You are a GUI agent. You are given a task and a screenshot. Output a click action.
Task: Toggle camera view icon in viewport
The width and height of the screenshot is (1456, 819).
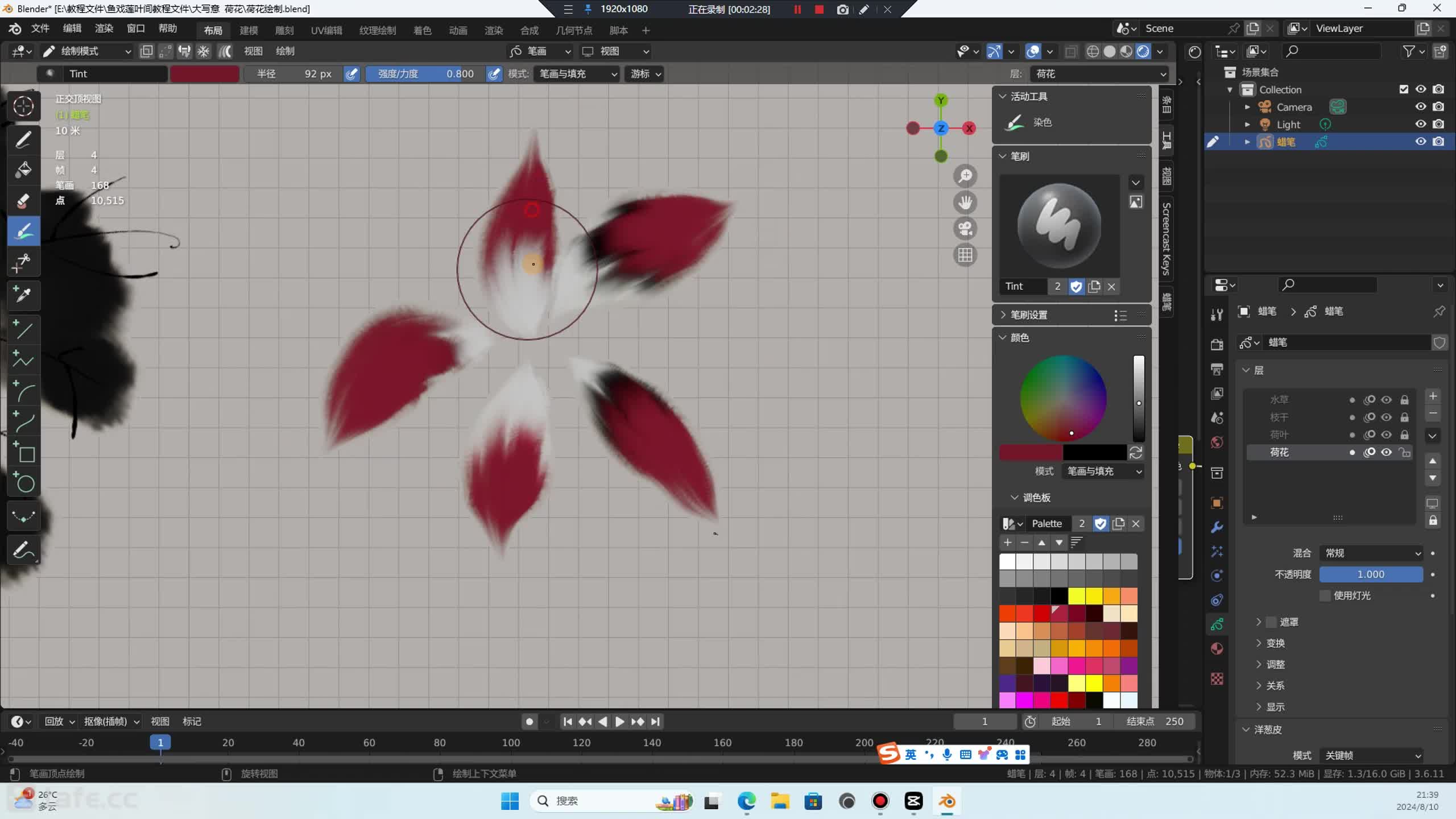pyautogui.click(x=965, y=229)
